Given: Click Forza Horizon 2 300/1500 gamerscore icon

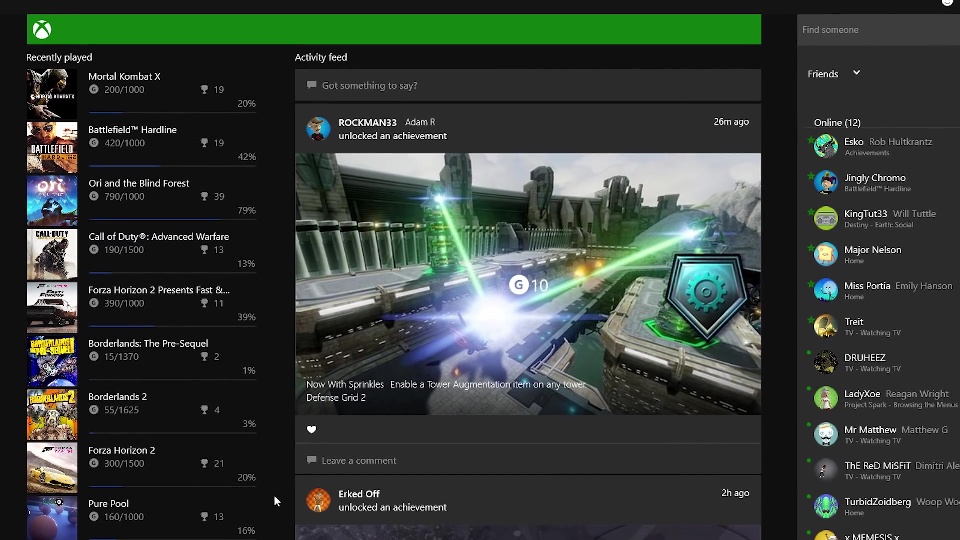Looking at the screenshot, I should click(x=94, y=463).
